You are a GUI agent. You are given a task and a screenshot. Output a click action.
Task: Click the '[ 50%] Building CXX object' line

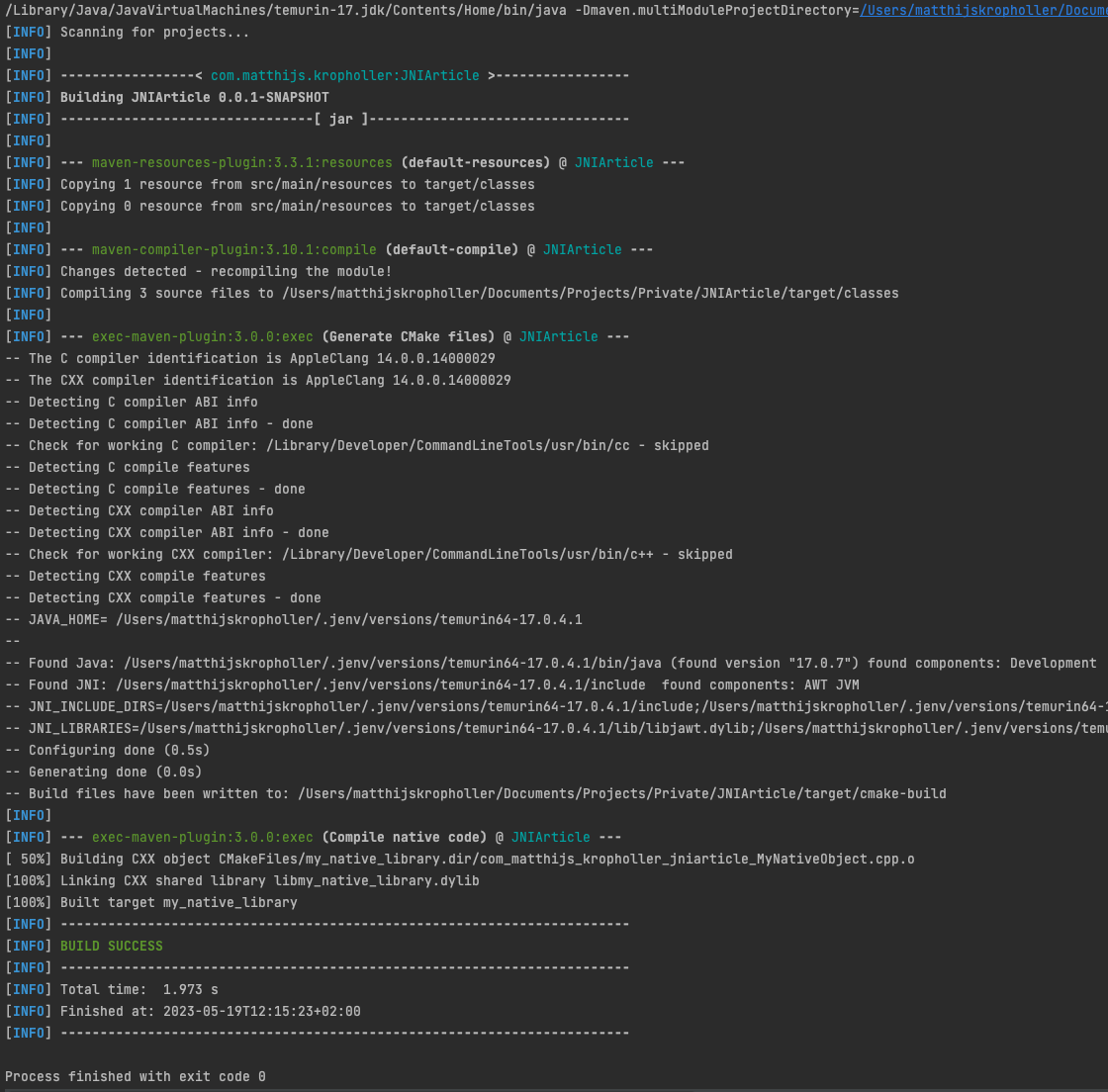pos(459,859)
